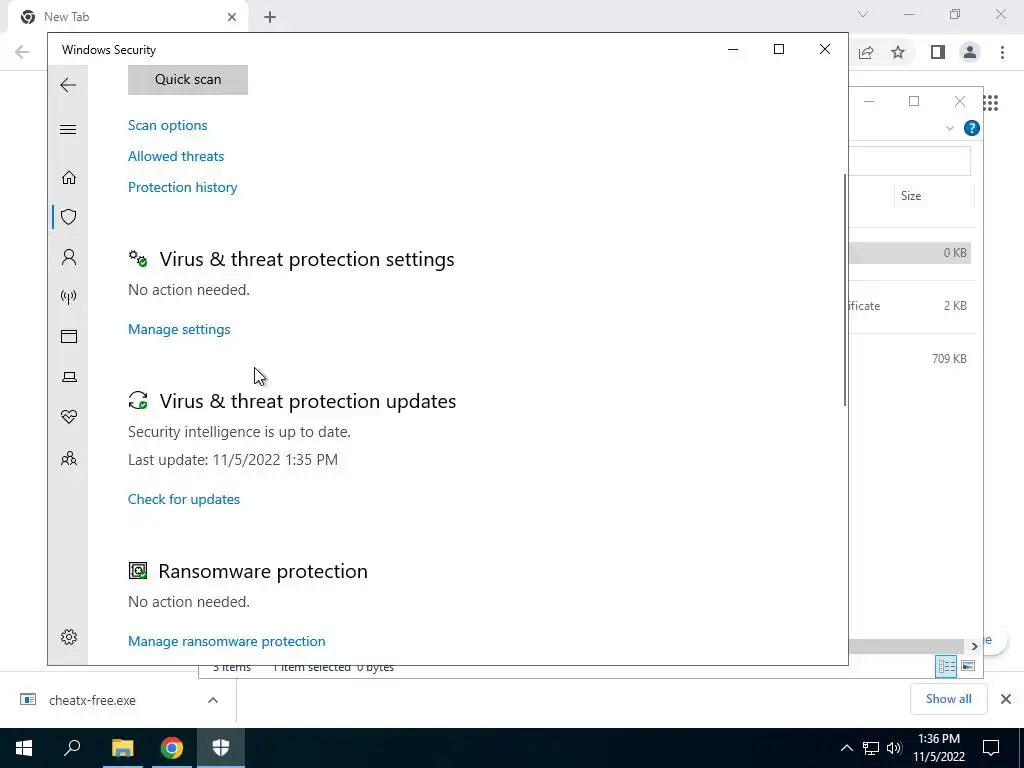1024x768 pixels.
Task: Expand File Explorer ribbon chevron
Action: 950,128
